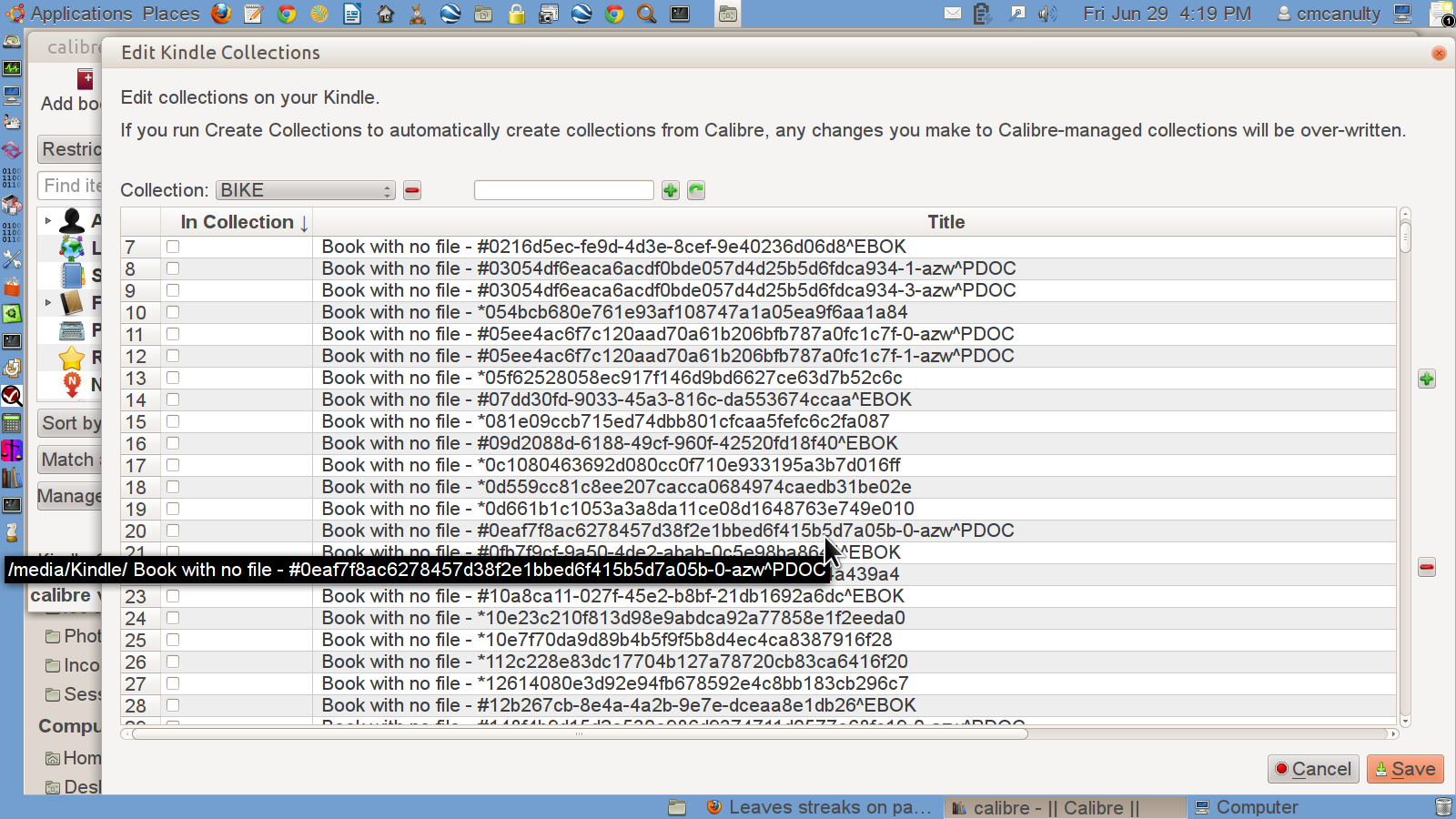Save the Kindle collection changes
Viewport: 1456px width, 819px height.
tap(1405, 769)
